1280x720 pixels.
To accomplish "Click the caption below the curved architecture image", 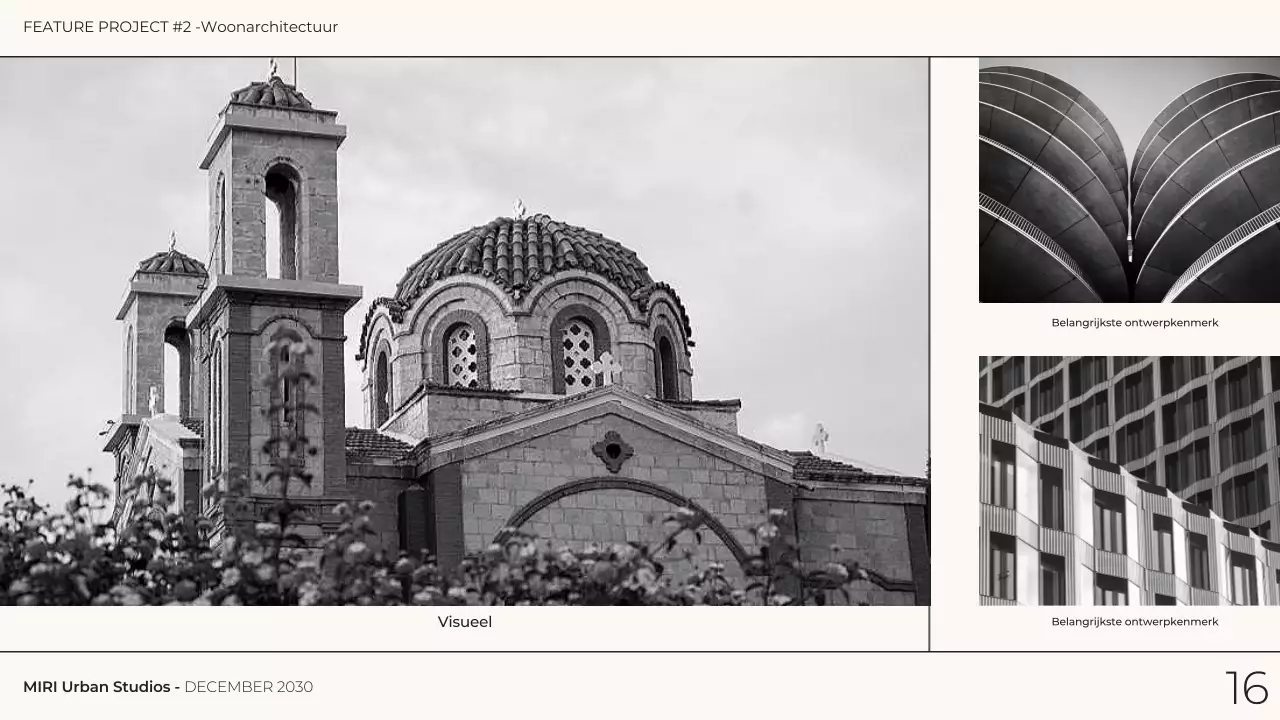I will 1134,323.
